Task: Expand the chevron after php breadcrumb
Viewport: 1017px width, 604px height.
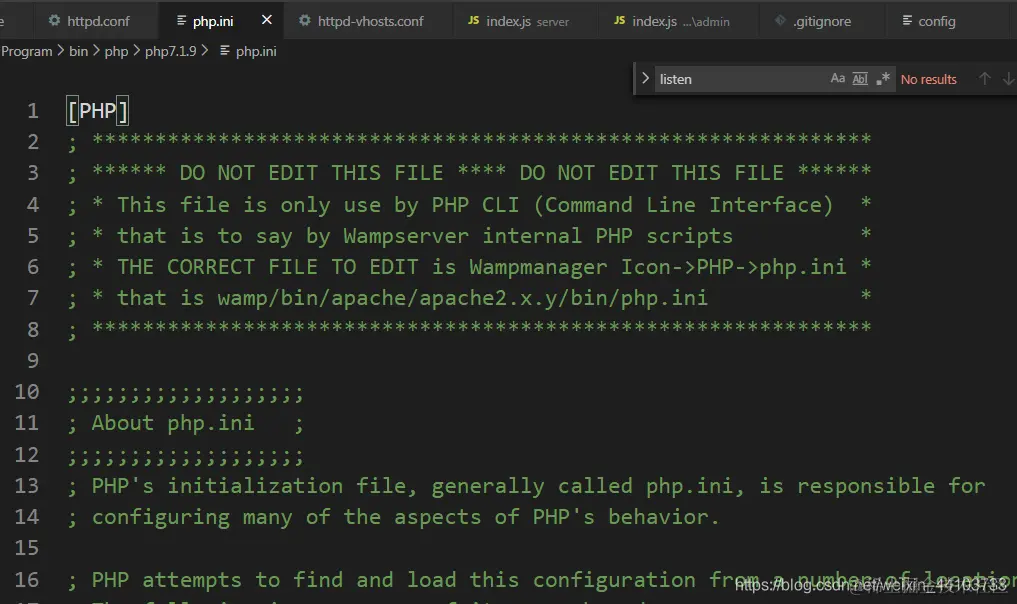Action: pyautogui.click(x=136, y=50)
